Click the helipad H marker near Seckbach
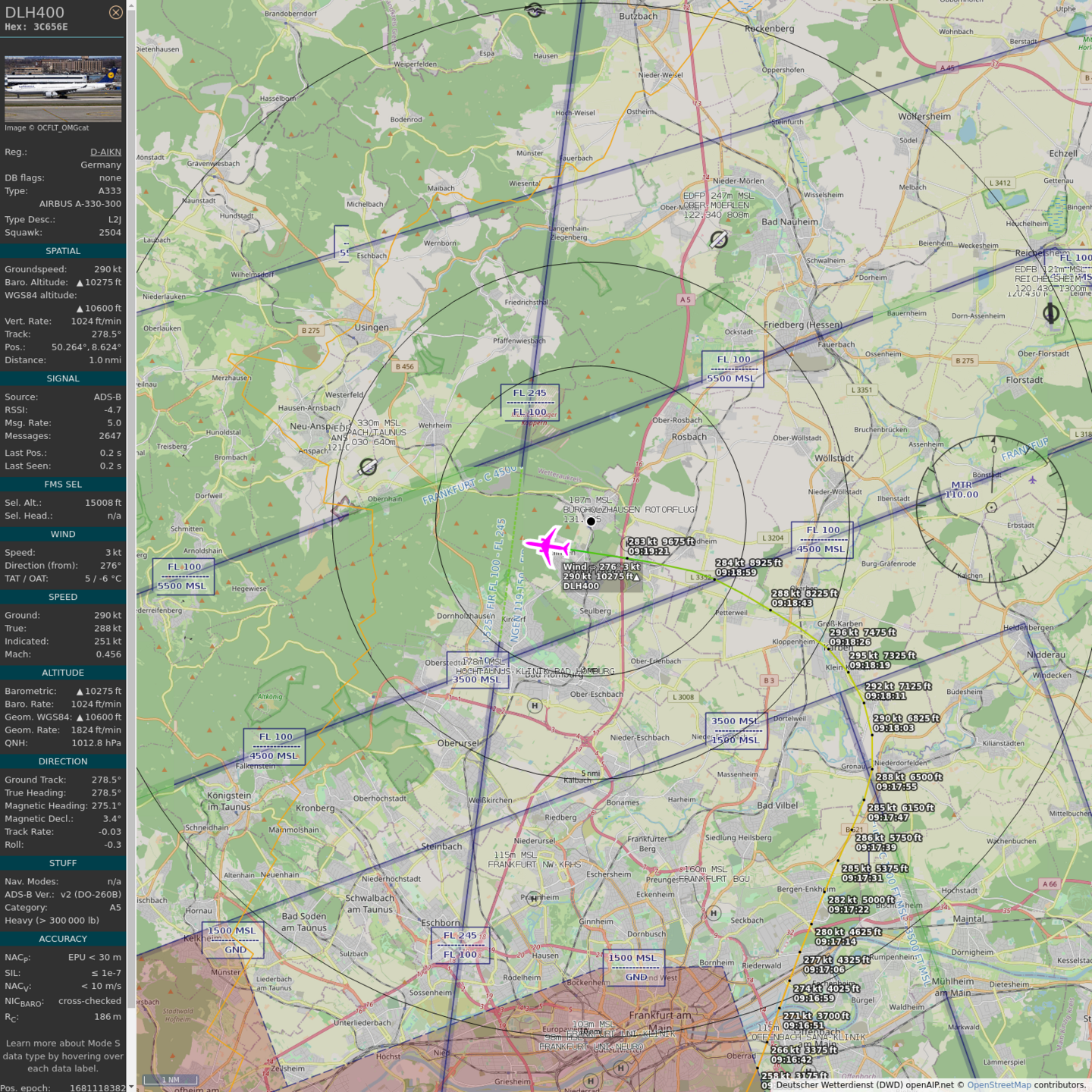Image resolution: width=1092 pixels, height=1092 pixels. tap(714, 913)
